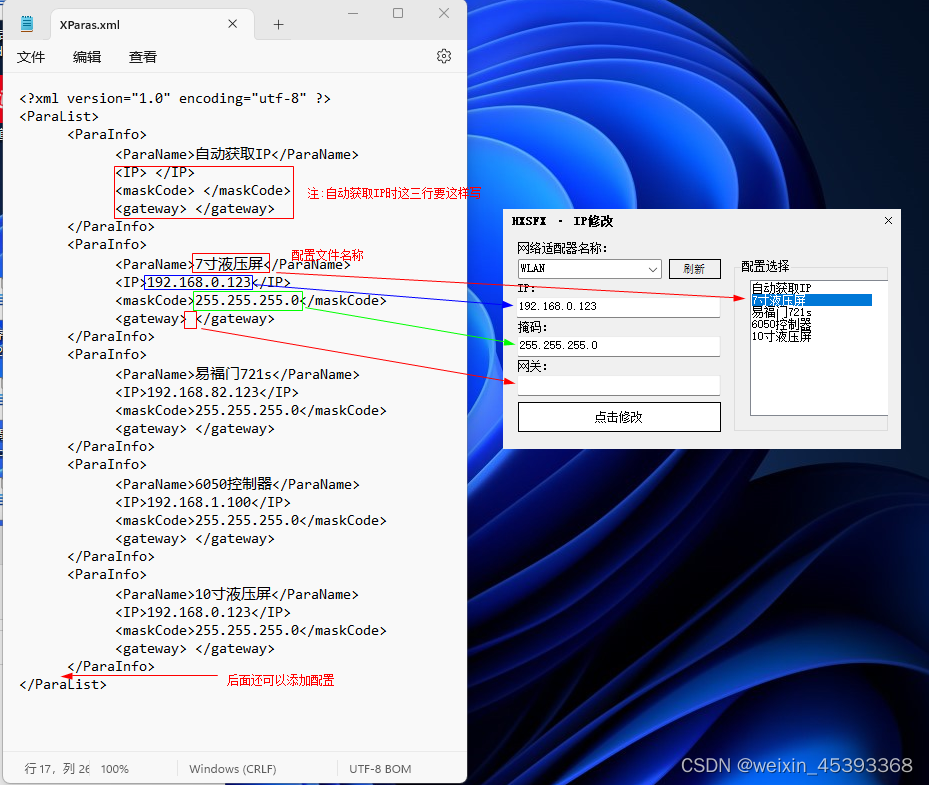The height and width of the screenshot is (785, 929).
Task: Maximize the Notepad window
Action: (398, 13)
